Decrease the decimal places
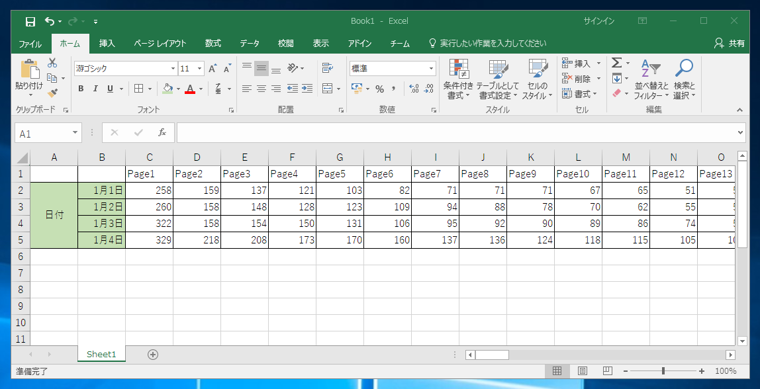The height and width of the screenshot is (389, 760). [x=429, y=89]
